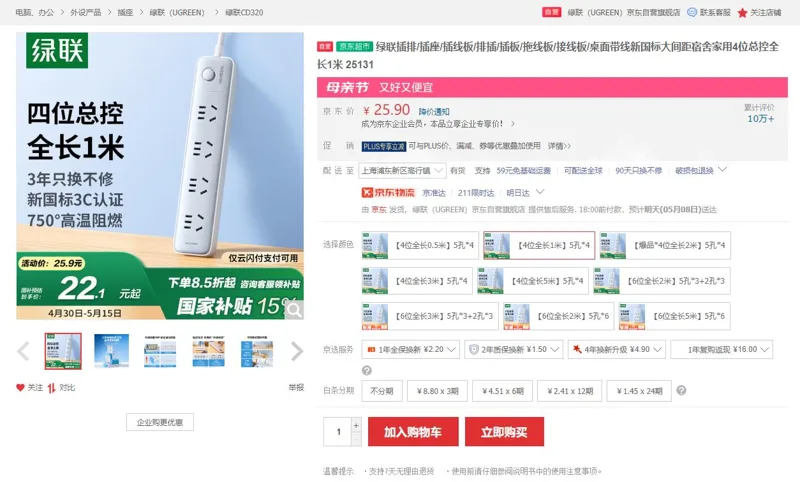Choose option 【6位全长5米】5孔*6
The height and width of the screenshot is (482, 800).
coord(674,316)
